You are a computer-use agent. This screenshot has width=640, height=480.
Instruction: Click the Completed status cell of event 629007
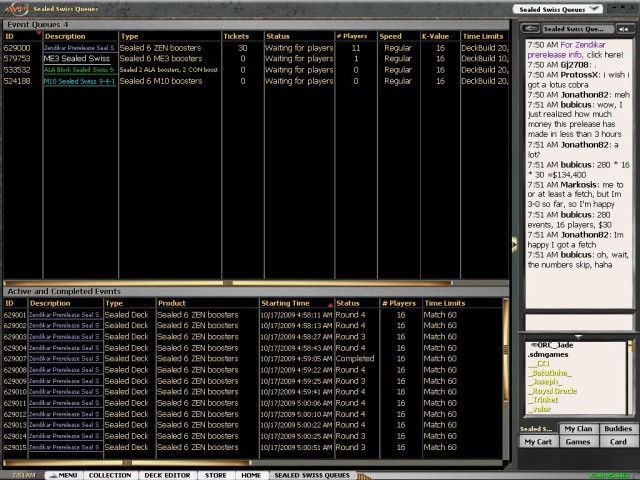coord(355,359)
